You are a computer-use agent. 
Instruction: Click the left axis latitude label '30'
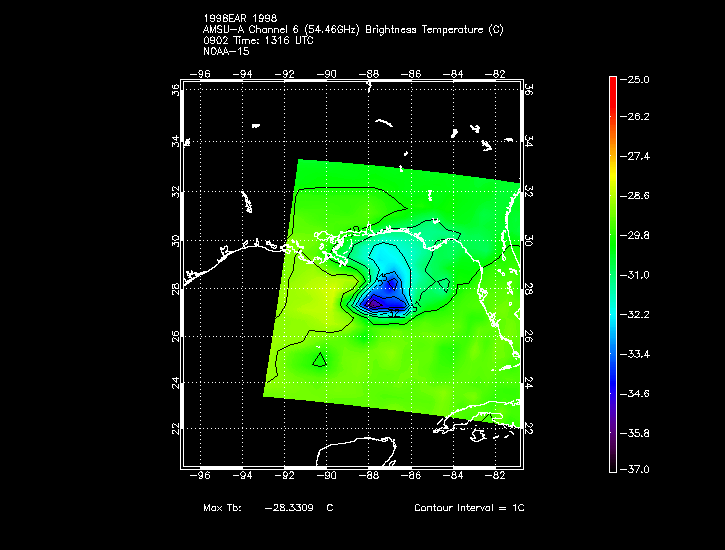[175, 241]
